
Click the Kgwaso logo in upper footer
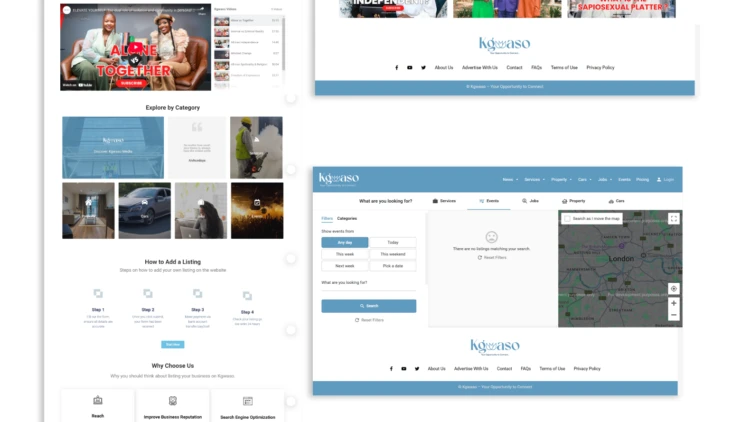[504, 45]
